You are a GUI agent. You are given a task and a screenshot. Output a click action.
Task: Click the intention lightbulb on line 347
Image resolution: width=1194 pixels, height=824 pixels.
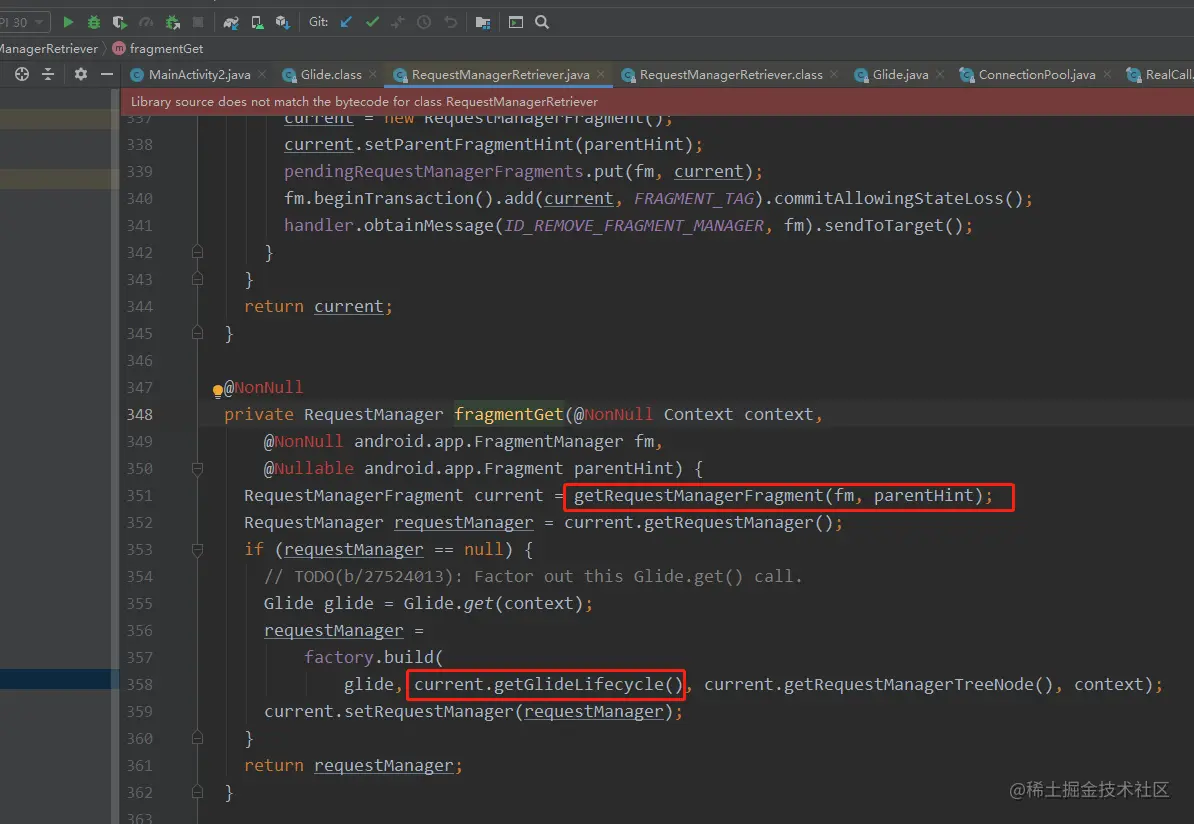pos(218,391)
